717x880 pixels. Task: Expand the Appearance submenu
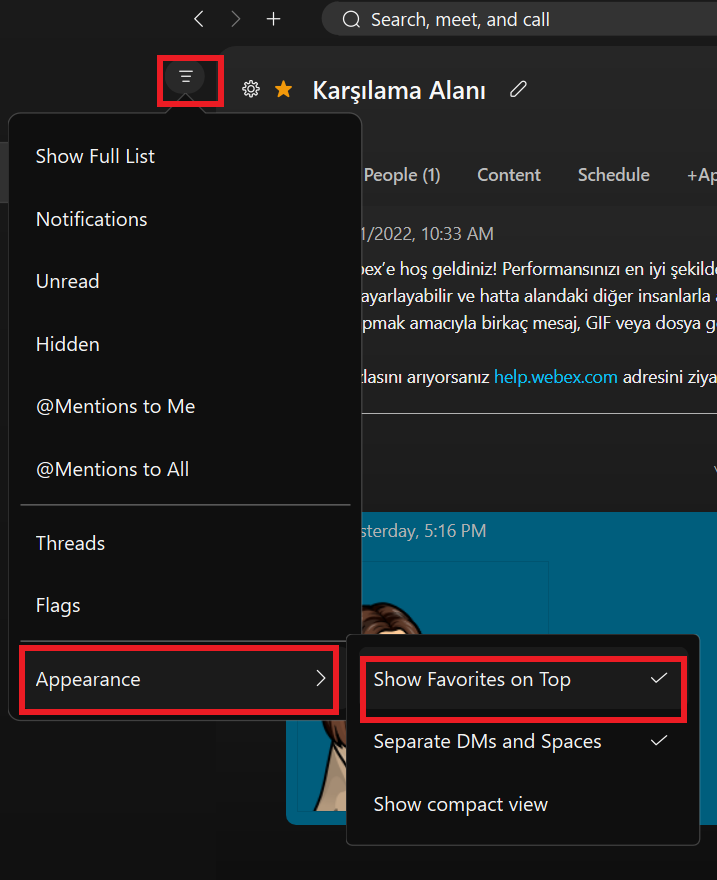180,680
